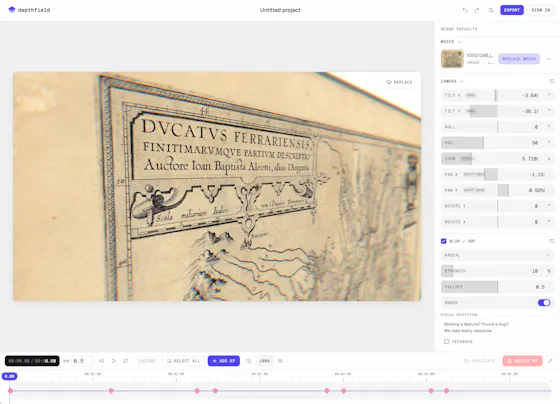Screen dimensions: 560x404
Task: Open the settings sliders icon beside Export
Action: [x=491, y=10]
